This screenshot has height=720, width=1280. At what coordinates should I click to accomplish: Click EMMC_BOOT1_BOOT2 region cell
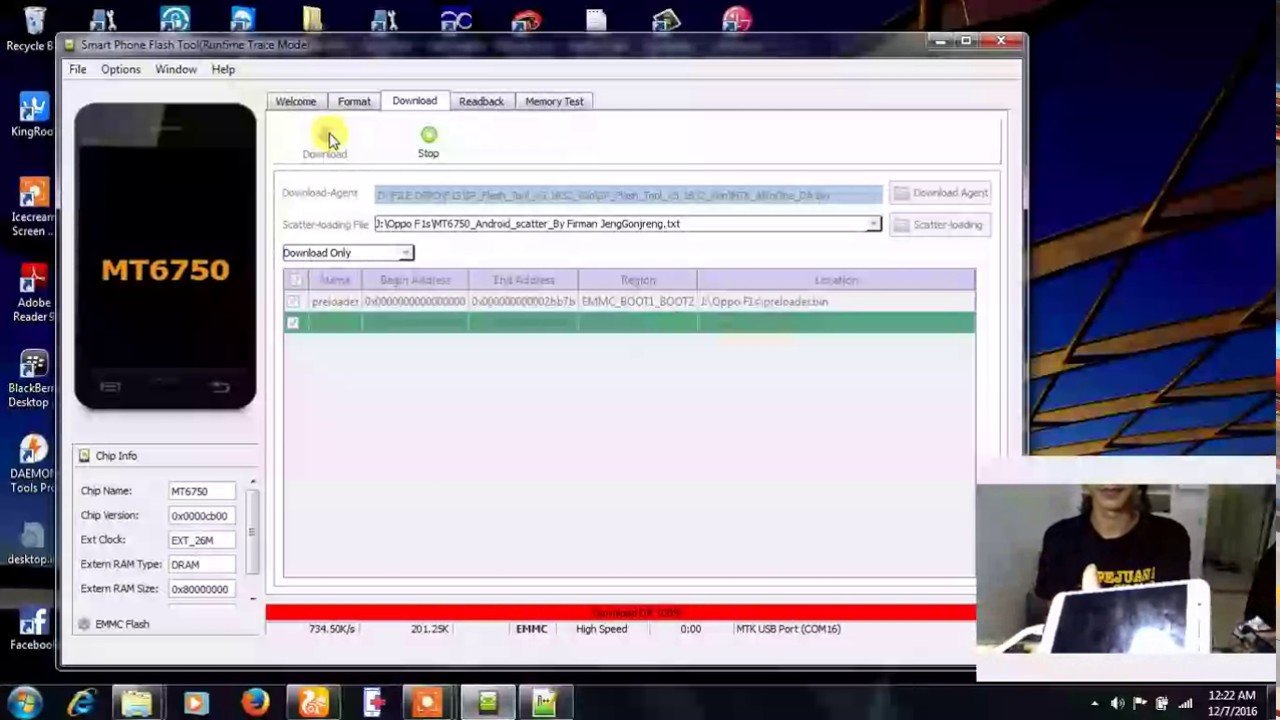638,301
